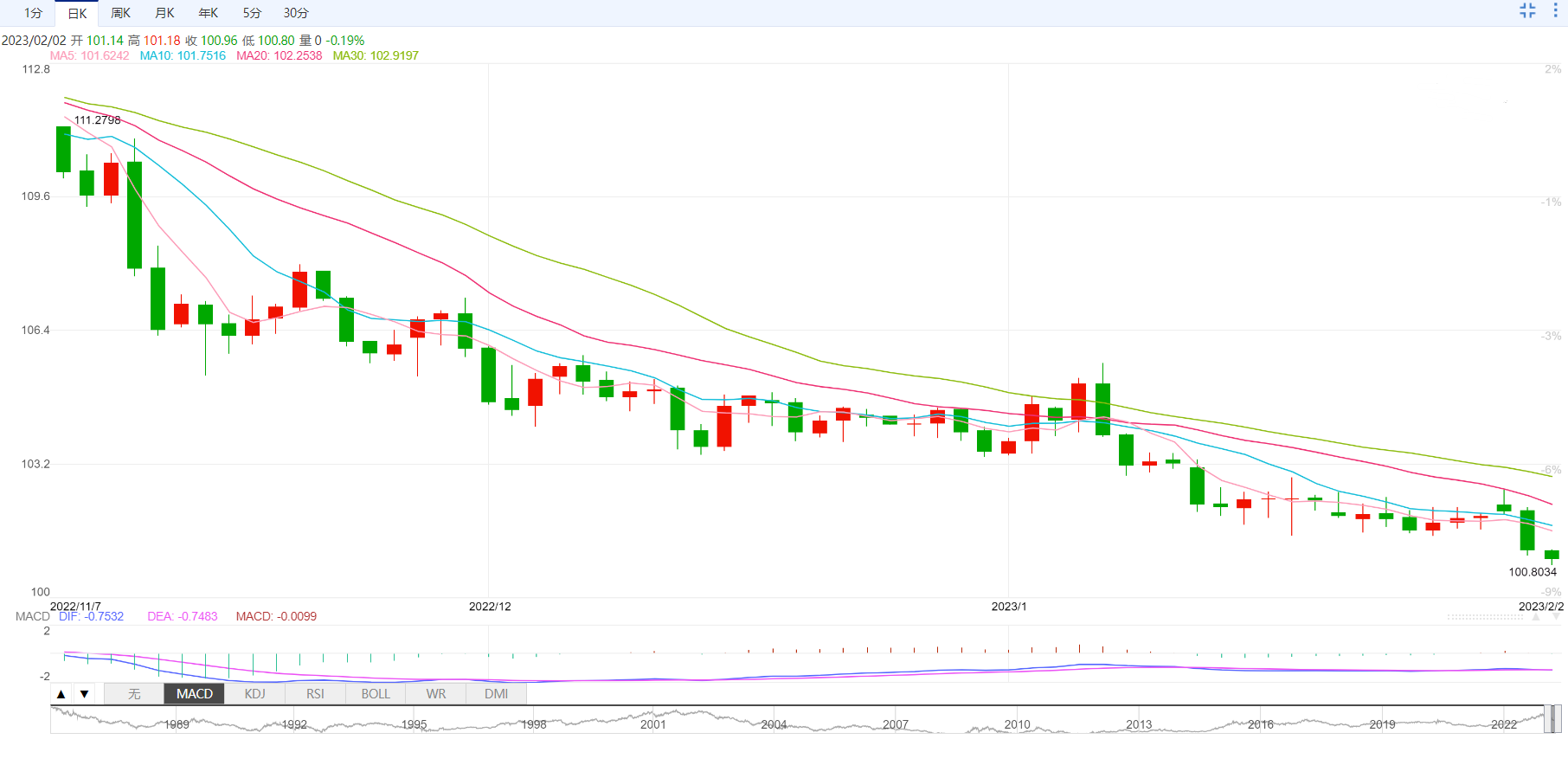The height and width of the screenshot is (765, 1568).
Task: Choose the 30分 interval tab
Action: pos(296,13)
